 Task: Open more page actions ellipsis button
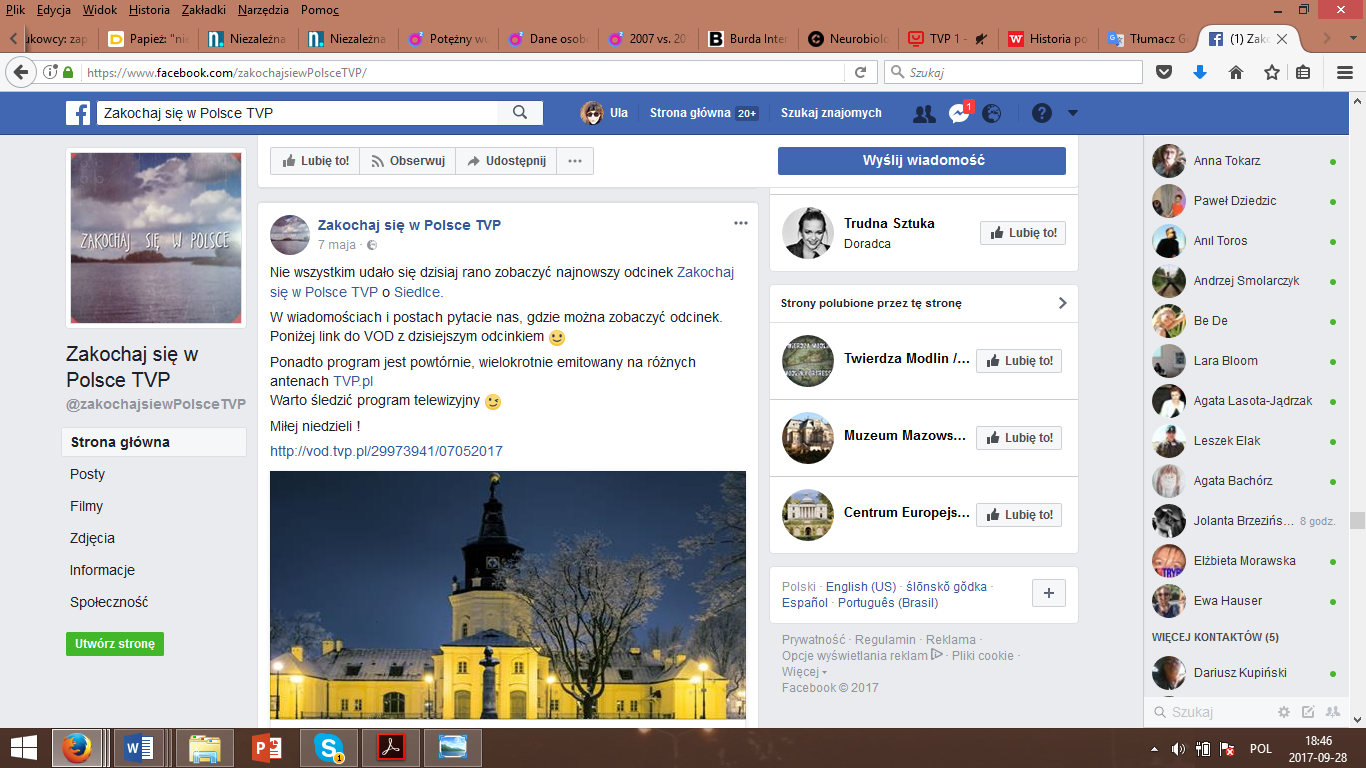click(575, 161)
